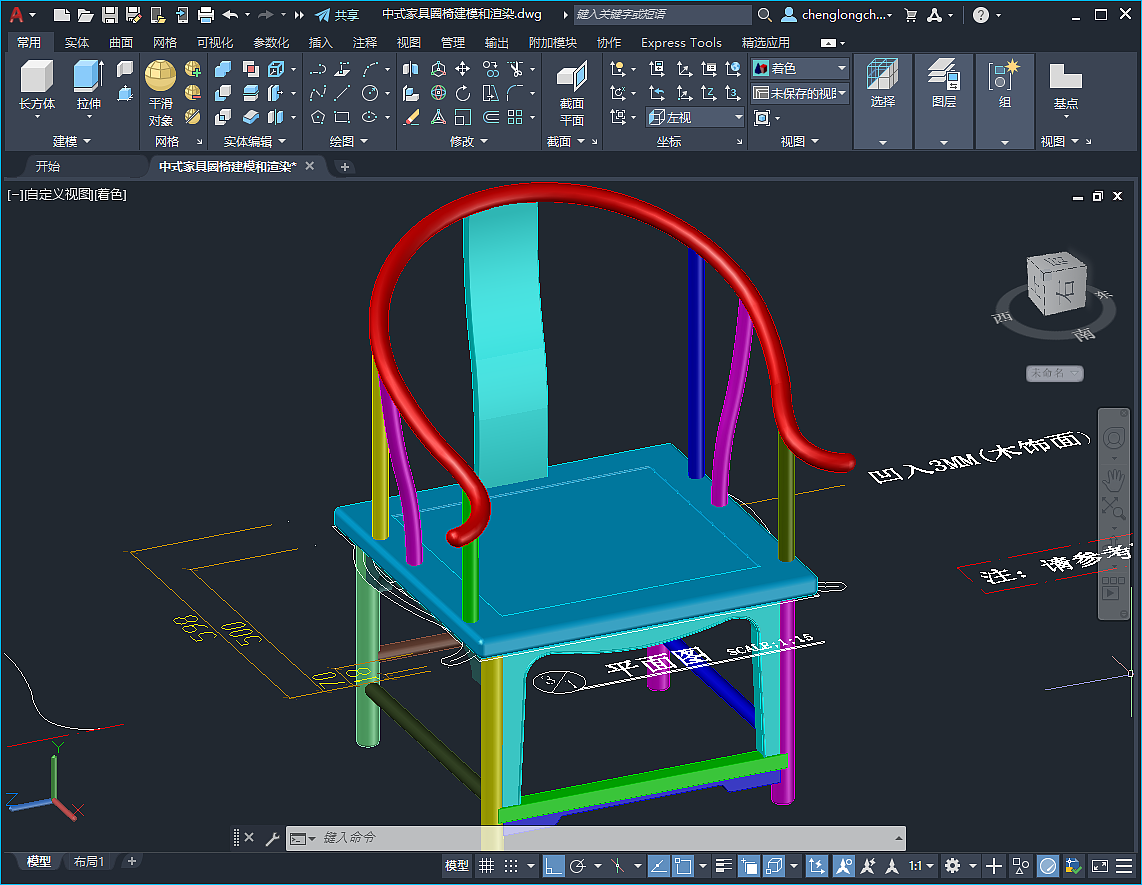1142x885 pixels.
Task: Click the union solid editing icon
Action: tap(223, 69)
